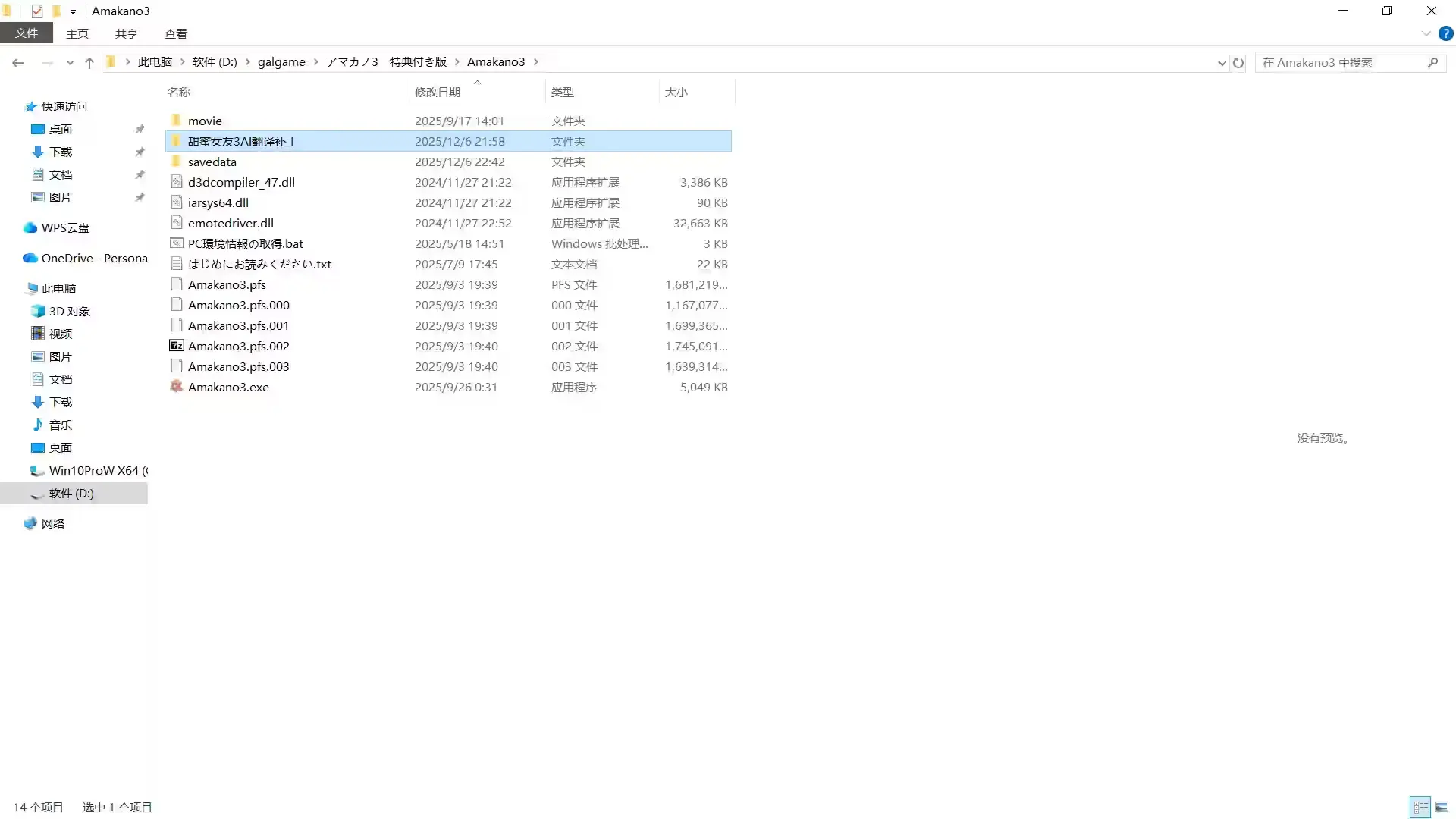Go up one folder level arrow
The height and width of the screenshot is (819, 1456).
(x=89, y=63)
